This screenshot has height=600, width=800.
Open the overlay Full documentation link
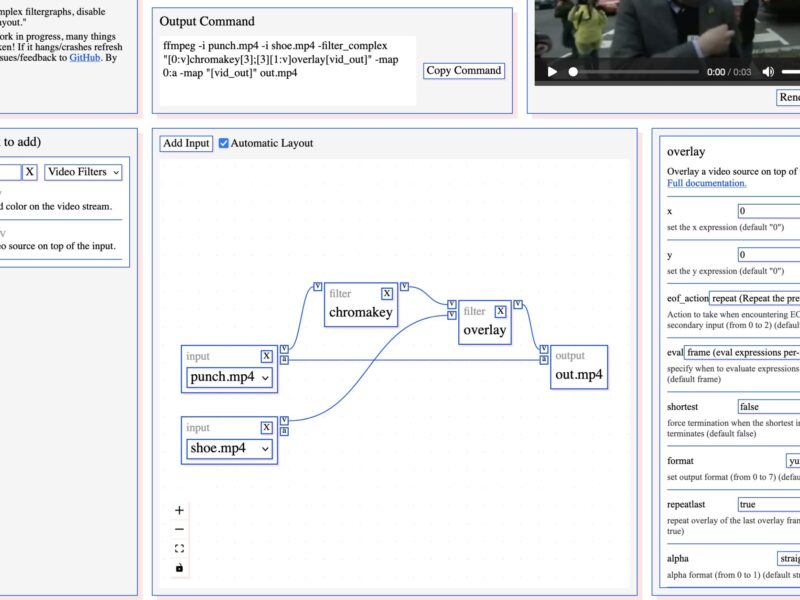[x=707, y=183]
